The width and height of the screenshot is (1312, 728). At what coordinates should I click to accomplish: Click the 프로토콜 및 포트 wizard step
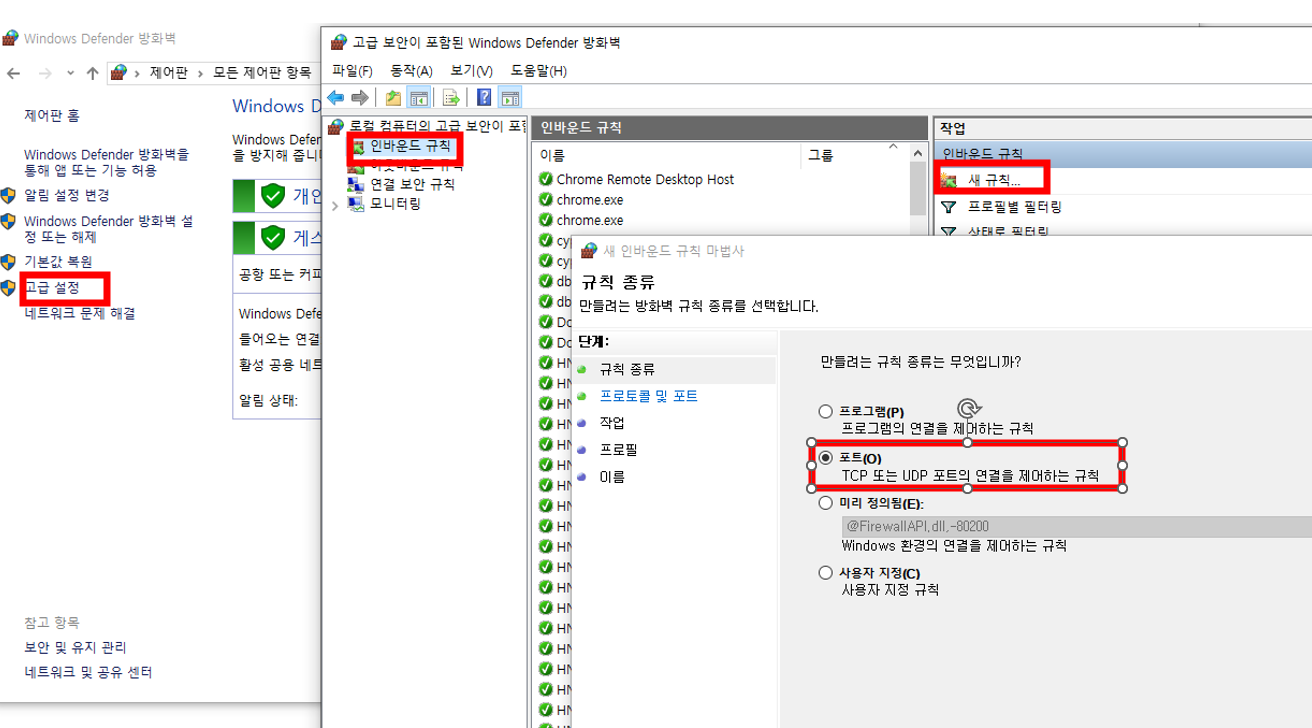648,396
